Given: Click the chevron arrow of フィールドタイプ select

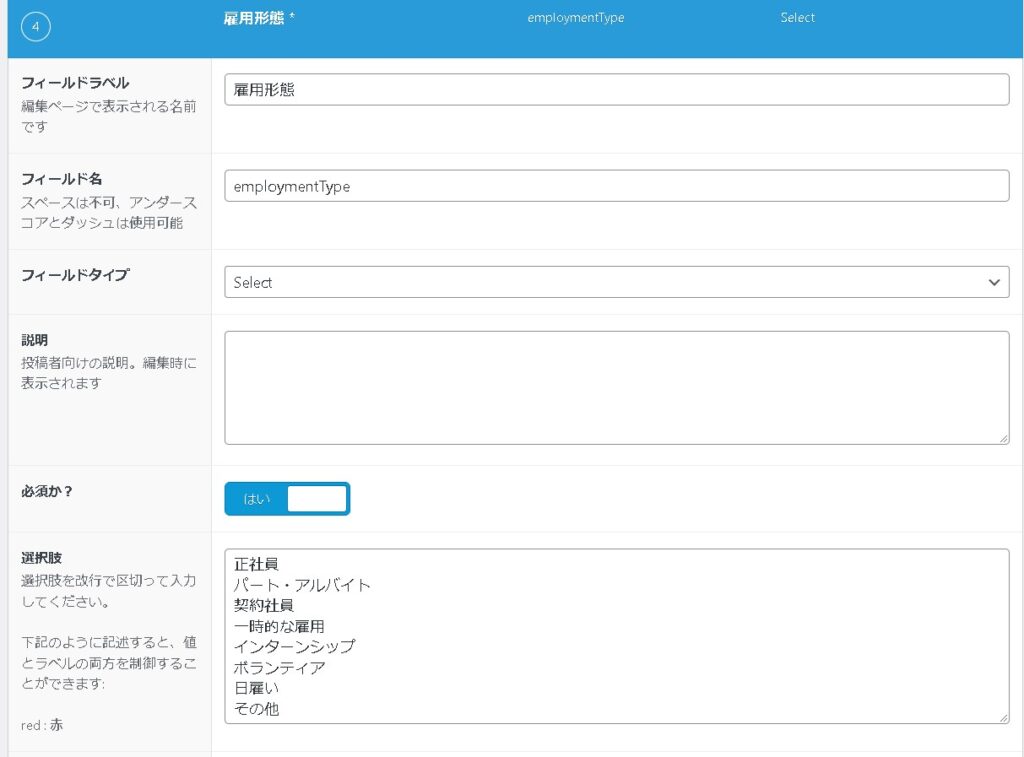Looking at the screenshot, I should pos(993,283).
